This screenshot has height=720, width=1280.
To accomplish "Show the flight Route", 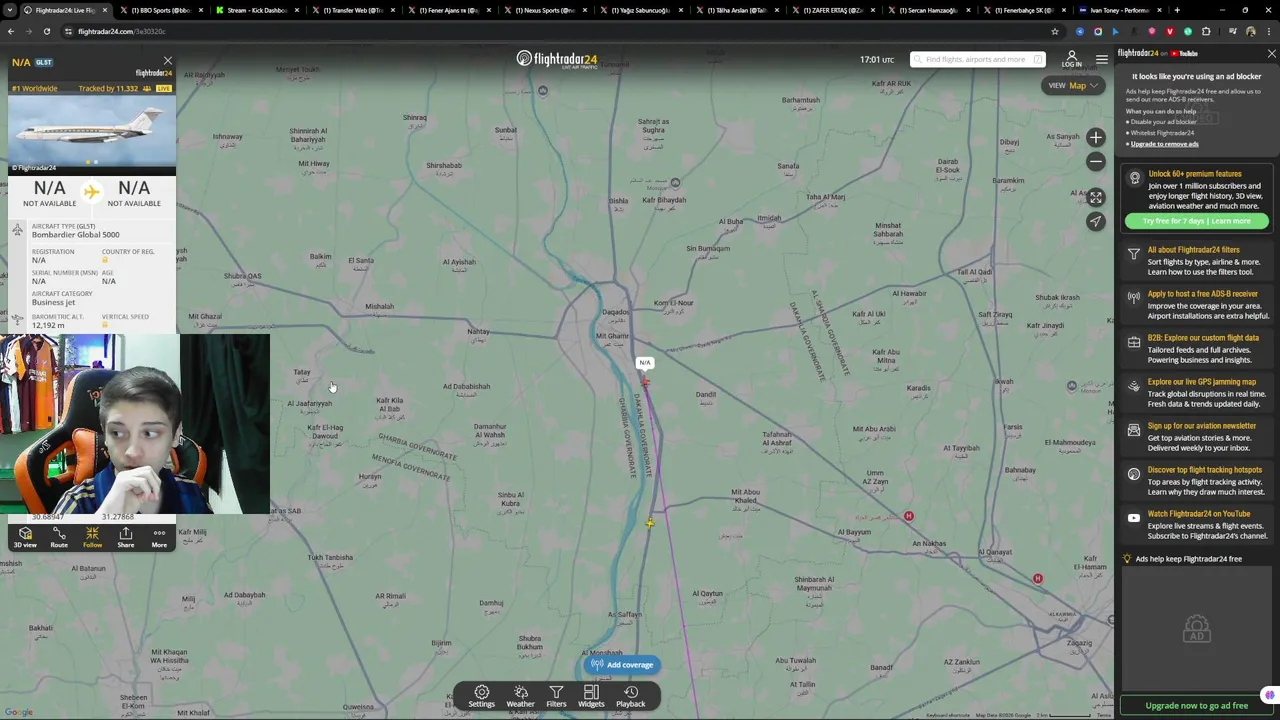I will pyautogui.click(x=59, y=538).
